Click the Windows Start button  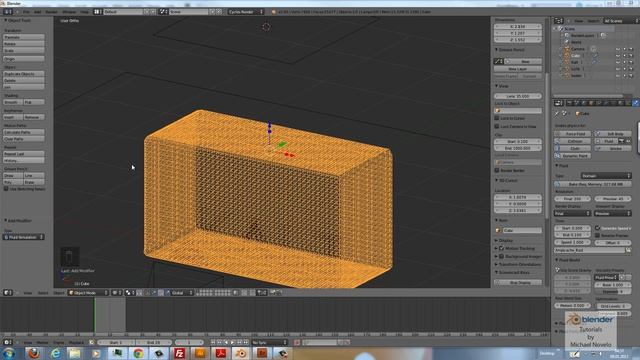tap(9, 353)
